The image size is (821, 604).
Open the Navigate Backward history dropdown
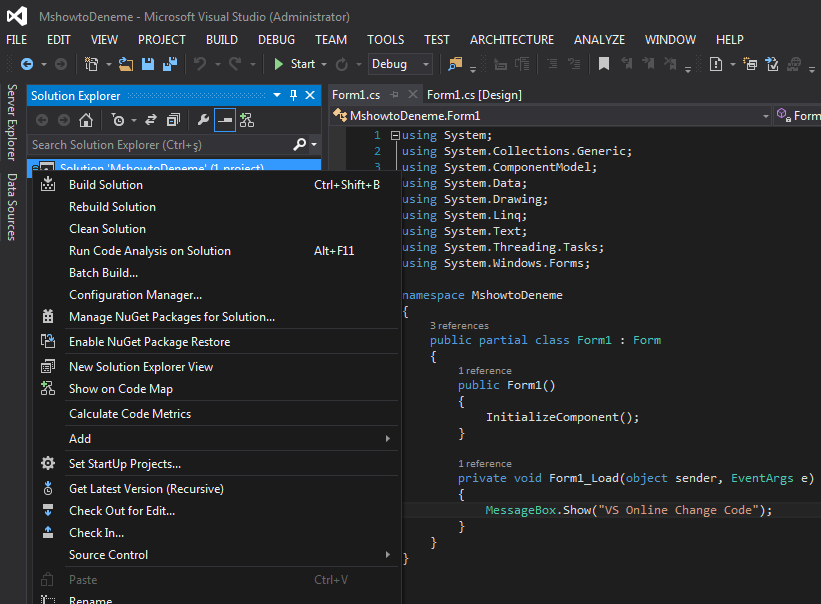click(x=44, y=64)
